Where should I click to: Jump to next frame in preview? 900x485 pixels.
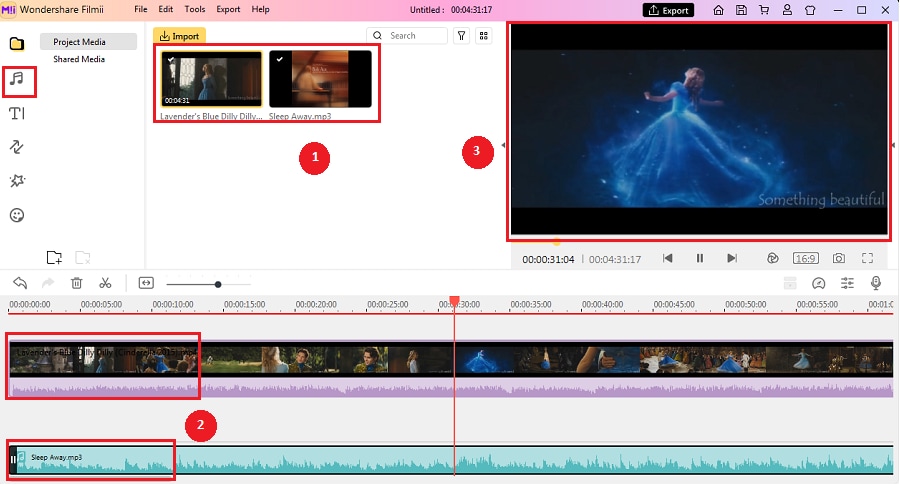(x=732, y=258)
